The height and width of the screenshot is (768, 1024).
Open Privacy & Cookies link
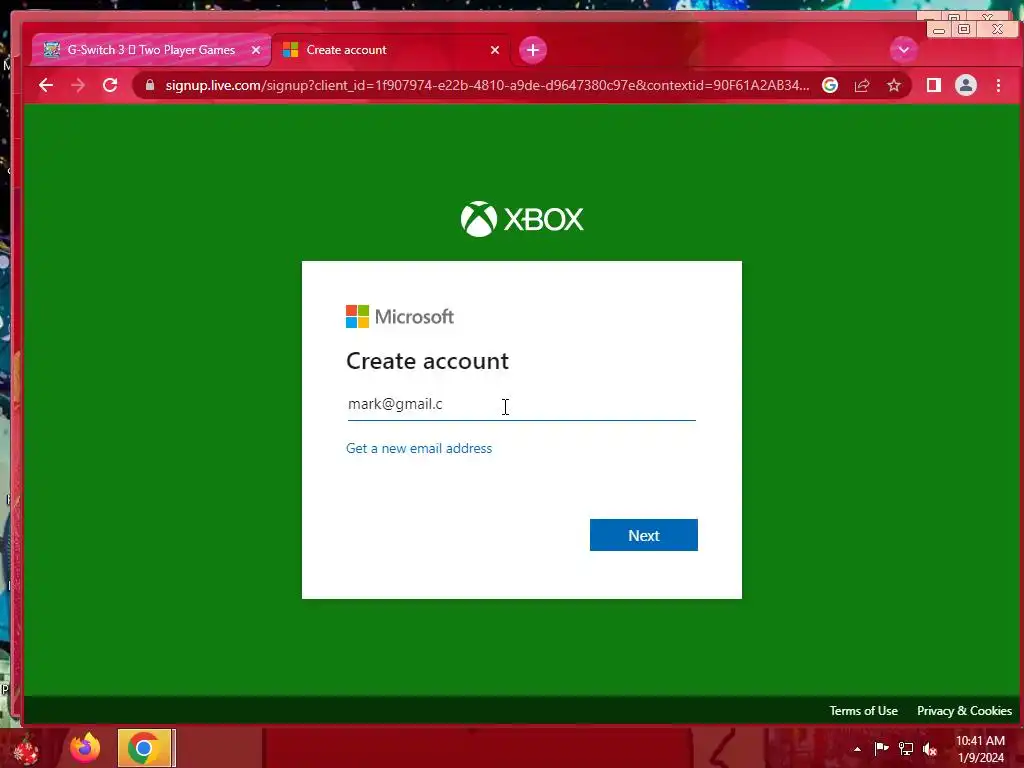point(965,711)
